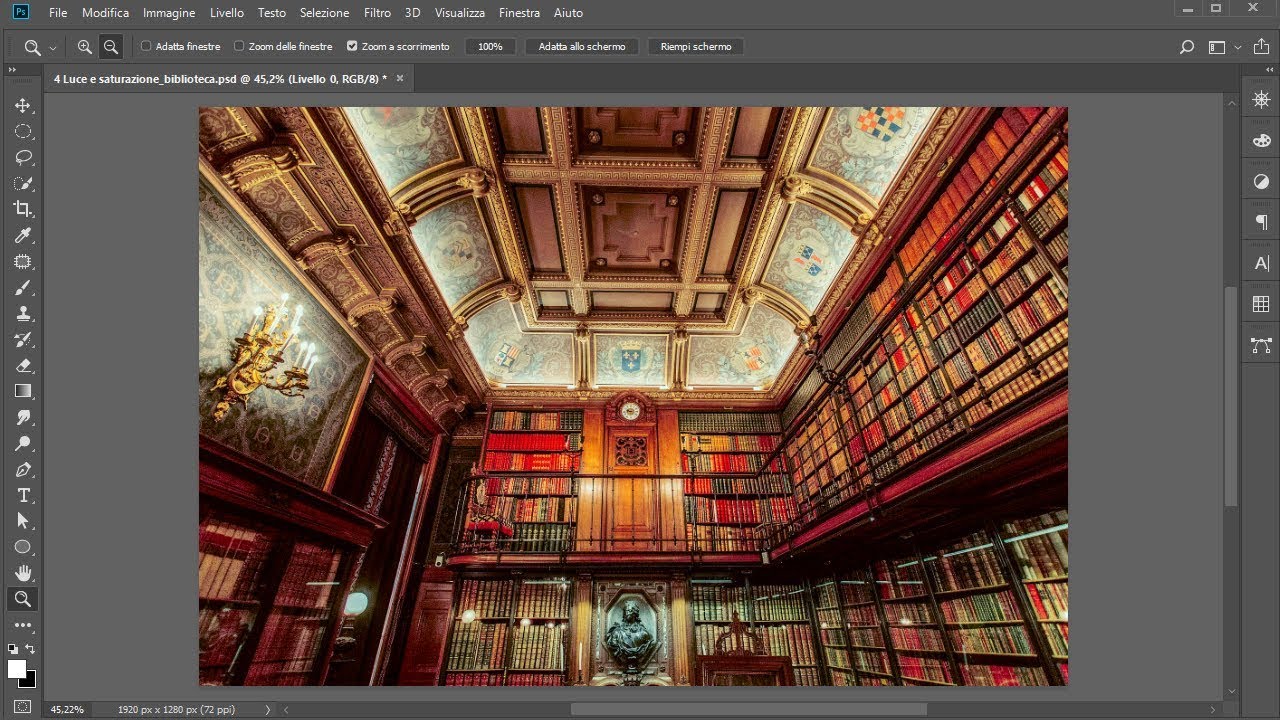Image resolution: width=1280 pixels, height=720 pixels.
Task: Open the workspace switcher dropdown chevron
Action: (1238, 47)
